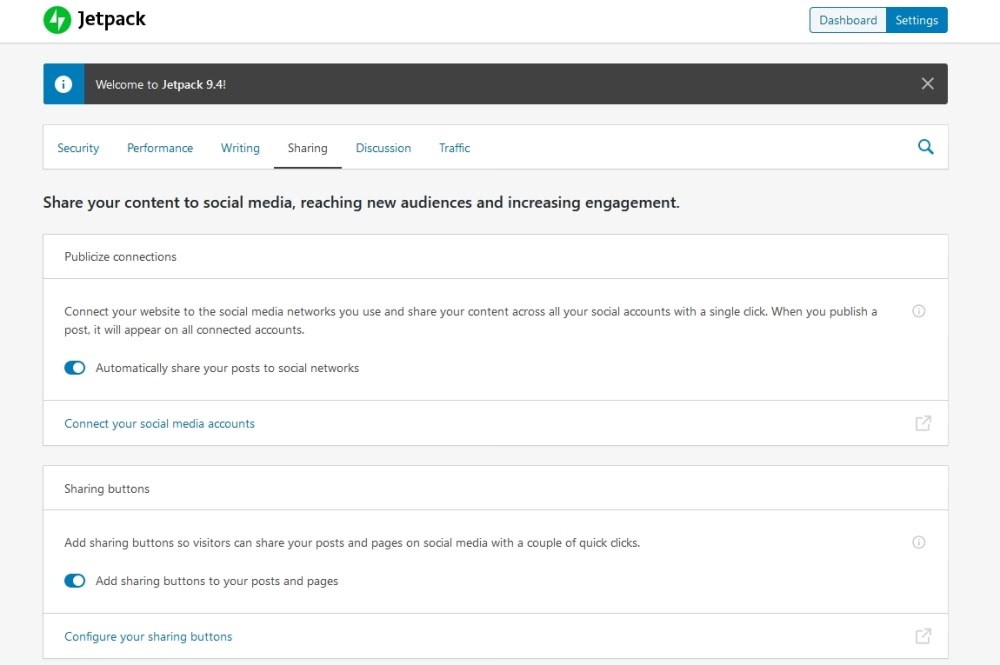The image size is (1000, 665).
Task: Toggle Automatically share your posts to social networks
Action: tap(75, 368)
